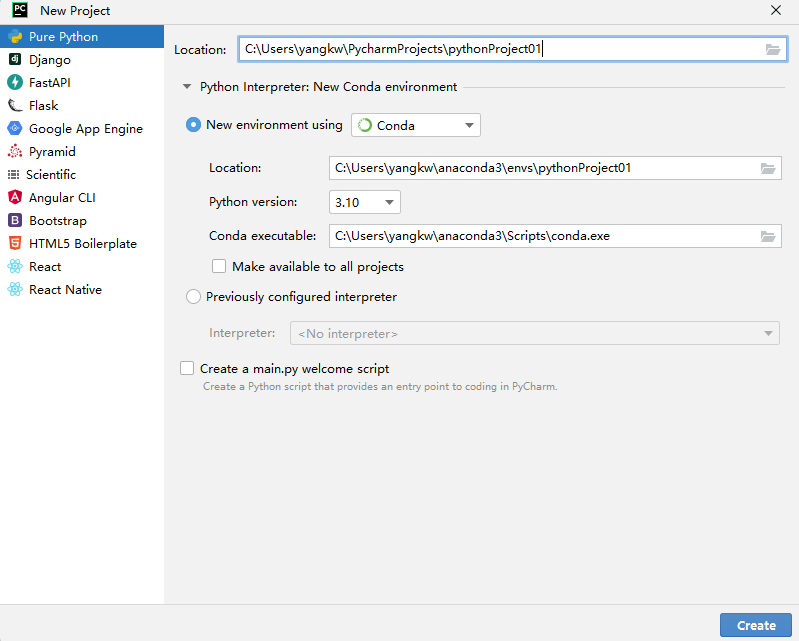Select React project type label
Viewport: 799px width, 641px height.
coord(45,266)
